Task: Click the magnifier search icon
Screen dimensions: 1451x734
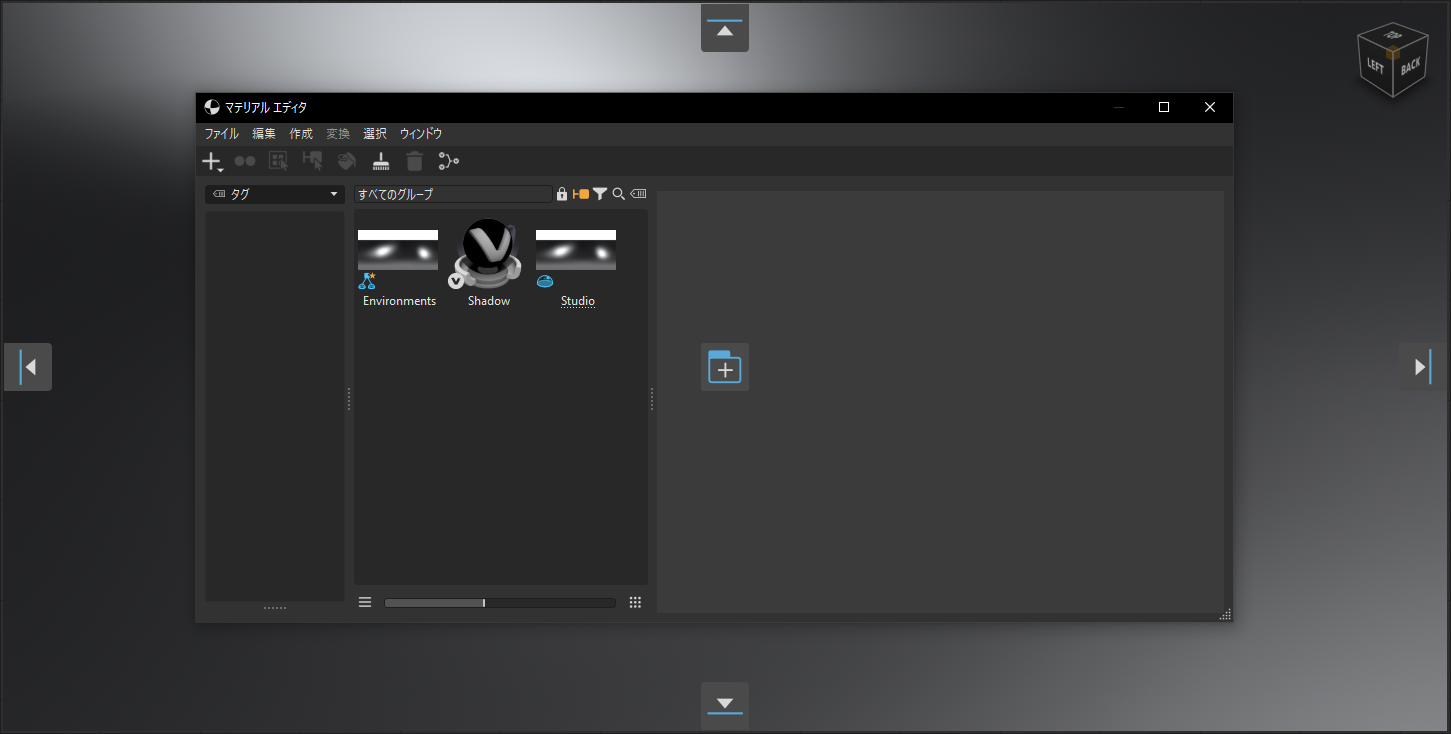Action: pos(619,194)
